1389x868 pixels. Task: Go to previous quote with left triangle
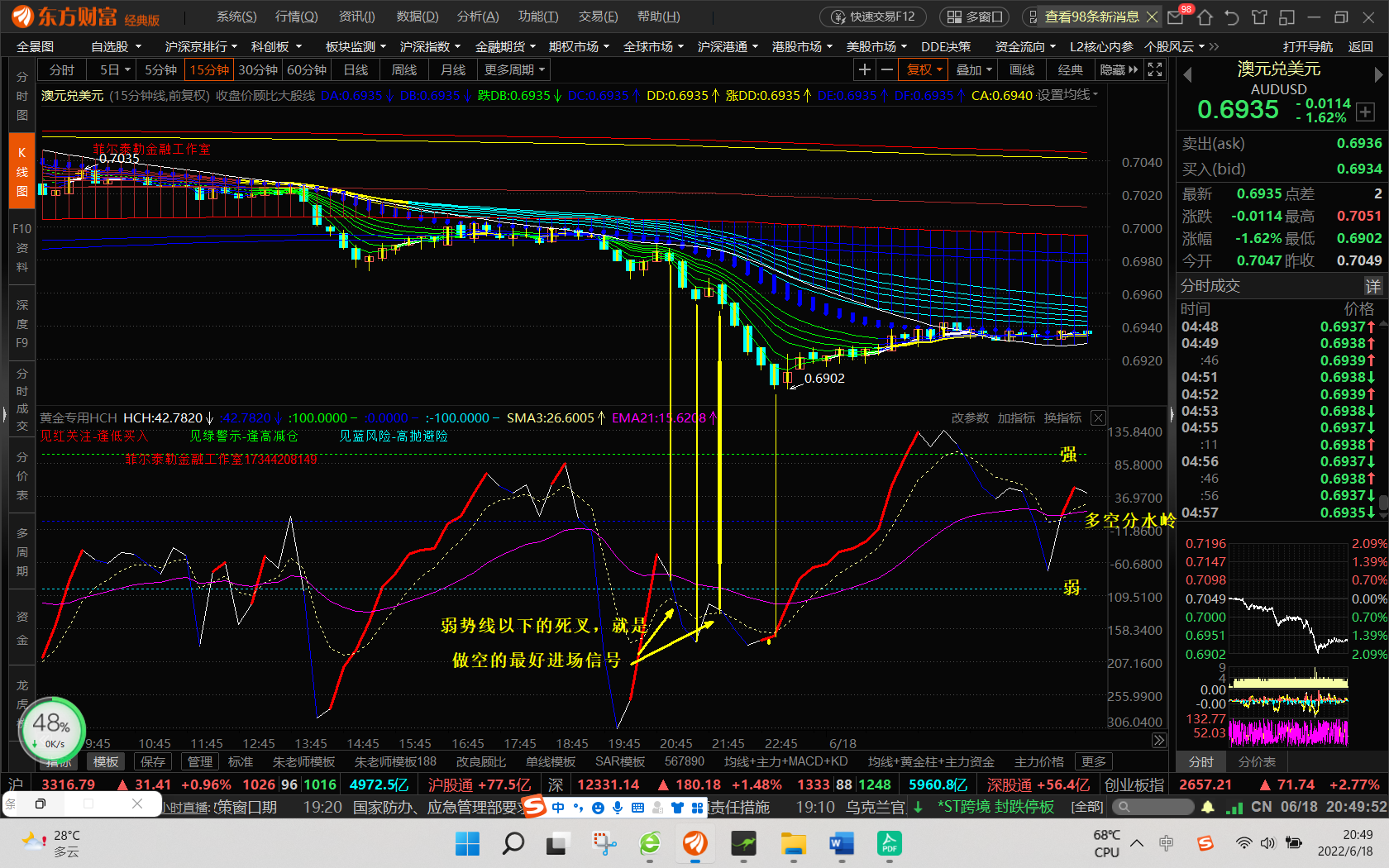[x=1187, y=74]
